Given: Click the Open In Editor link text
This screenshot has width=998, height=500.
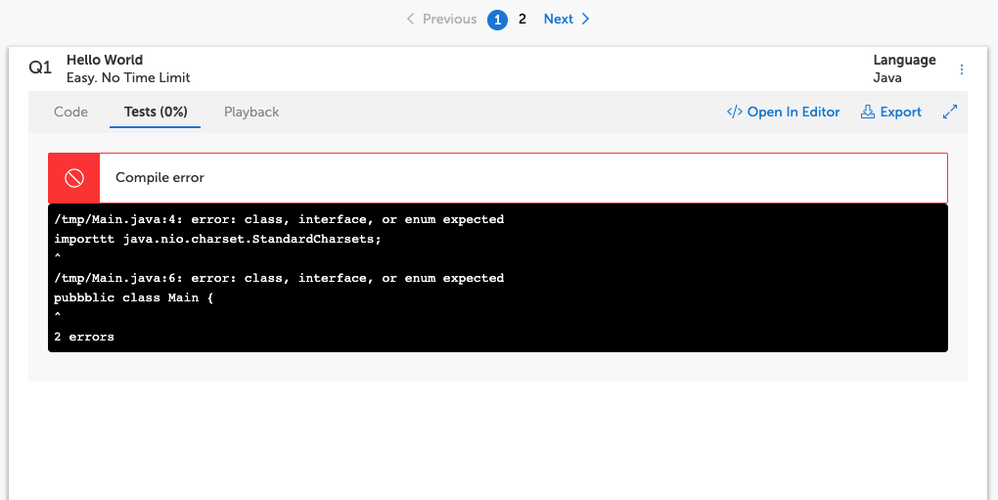Looking at the screenshot, I should [793, 112].
